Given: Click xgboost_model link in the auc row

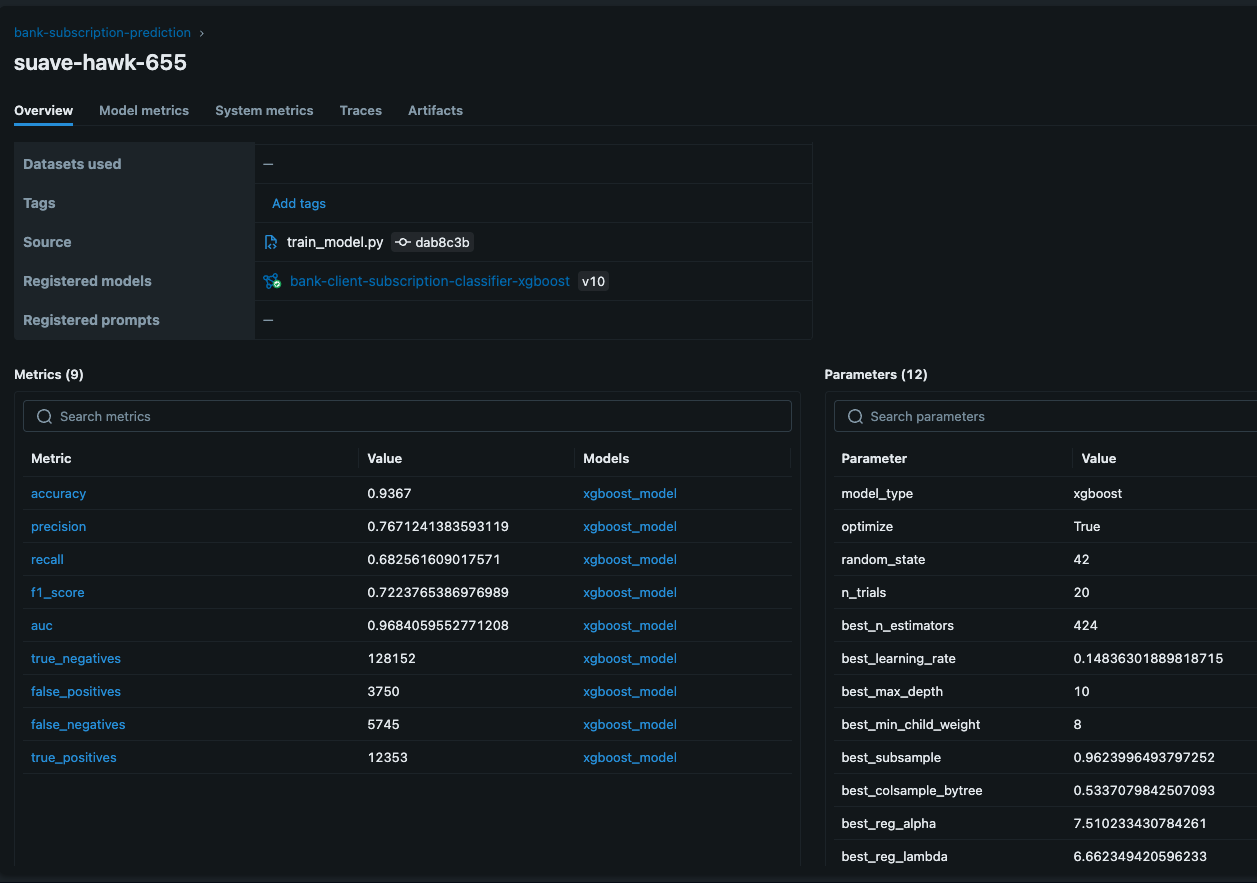Looking at the screenshot, I should point(630,625).
